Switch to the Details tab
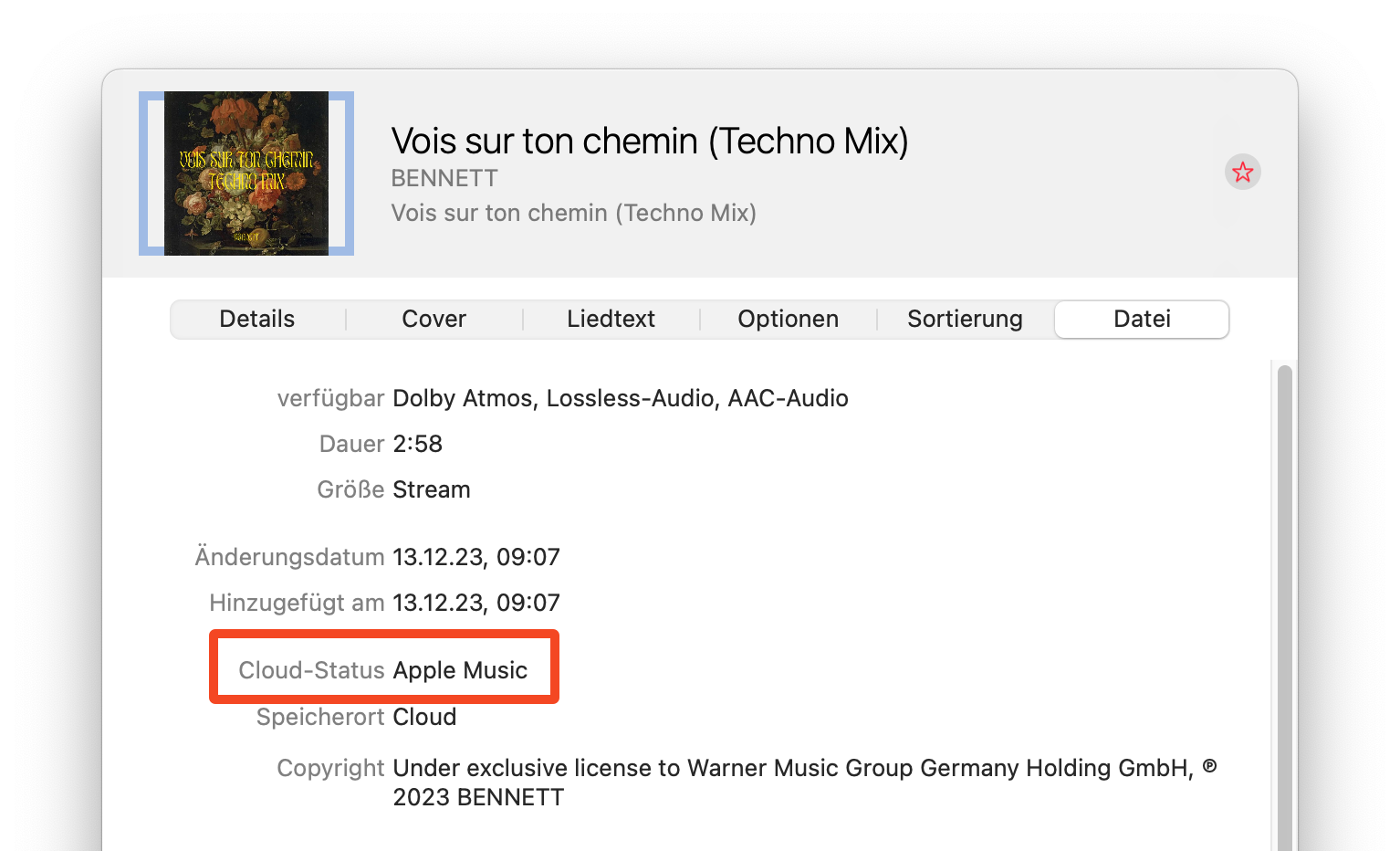1400x851 pixels. tap(257, 319)
